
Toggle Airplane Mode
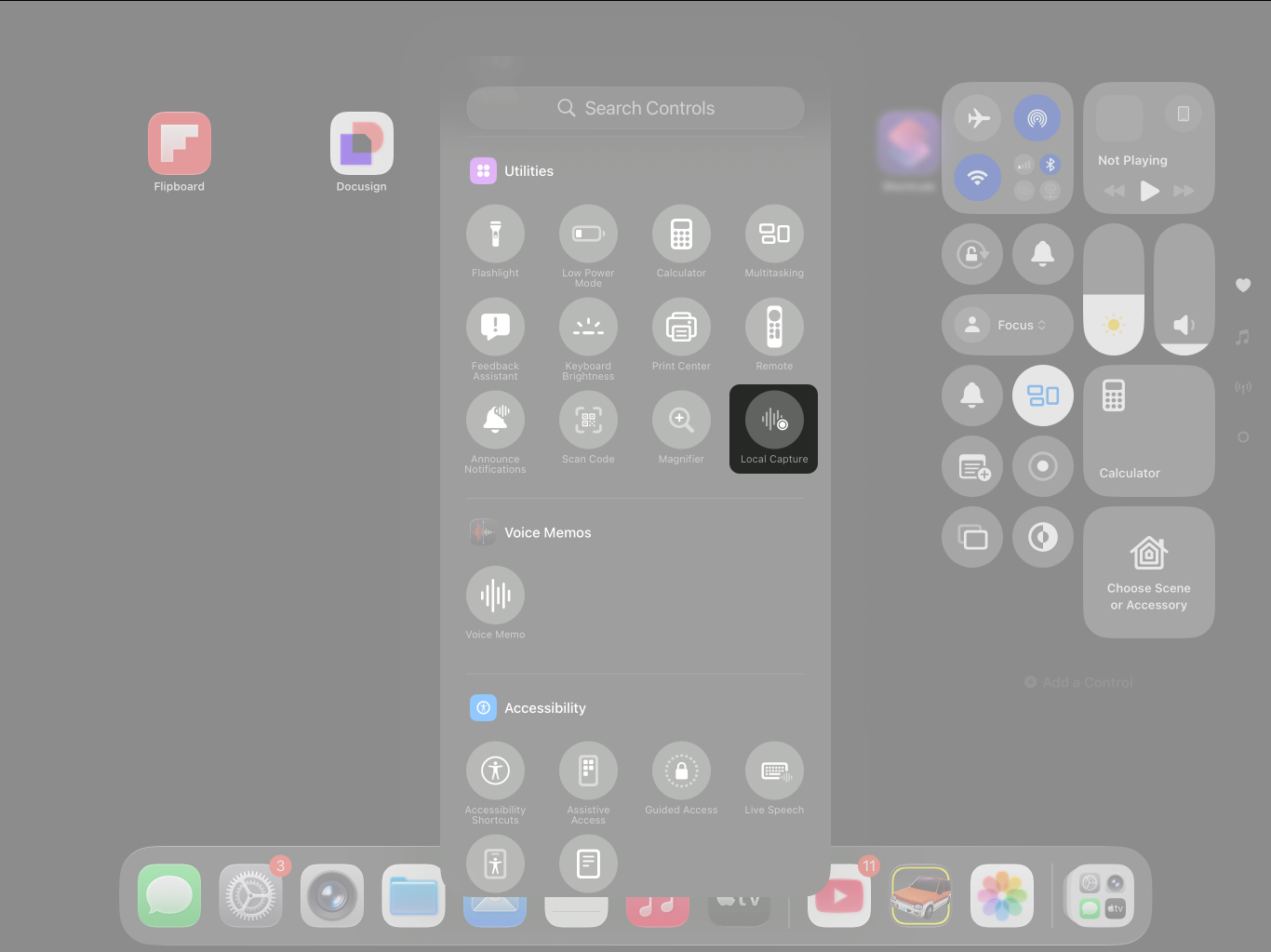pos(978,118)
